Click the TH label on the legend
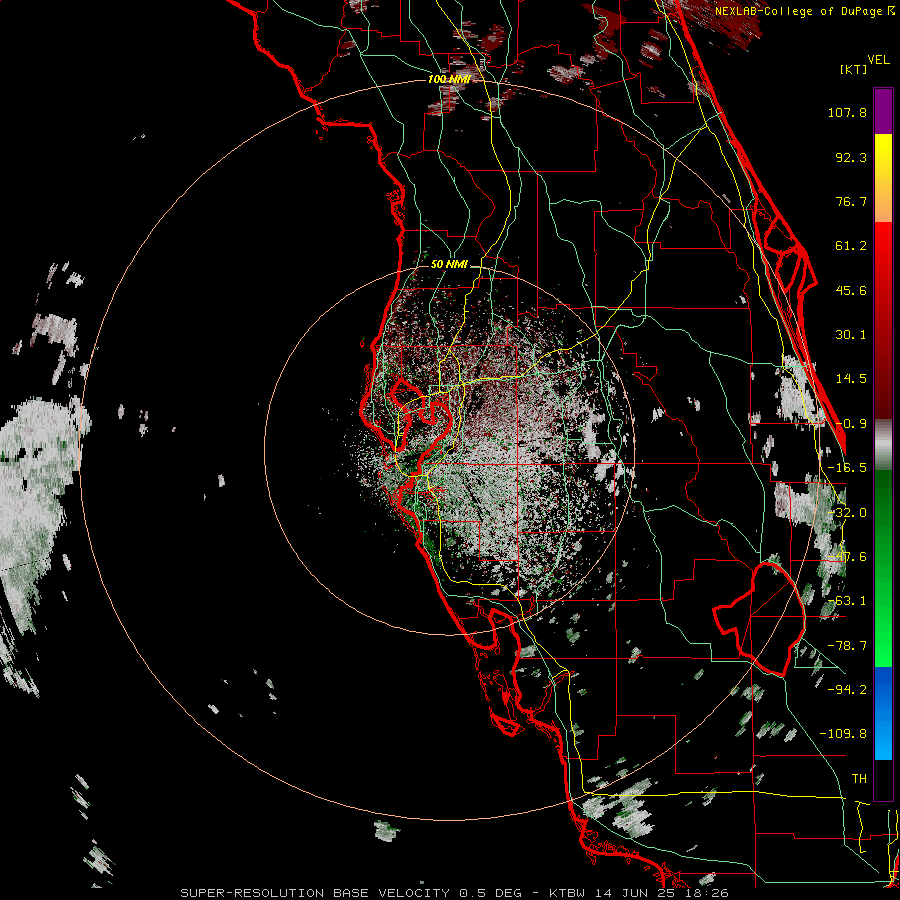 click(859, 779)
